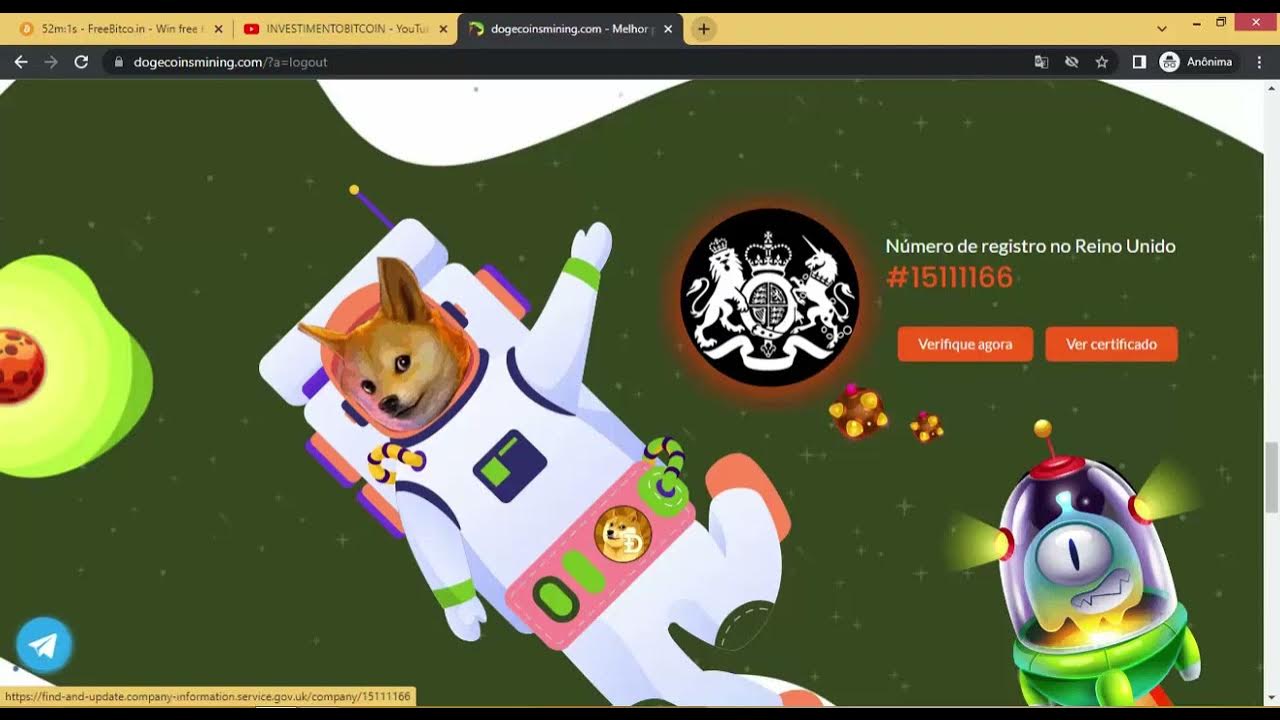Reload the page with the refresh icon
1280x720 pixels.
[x=81, y=62]
